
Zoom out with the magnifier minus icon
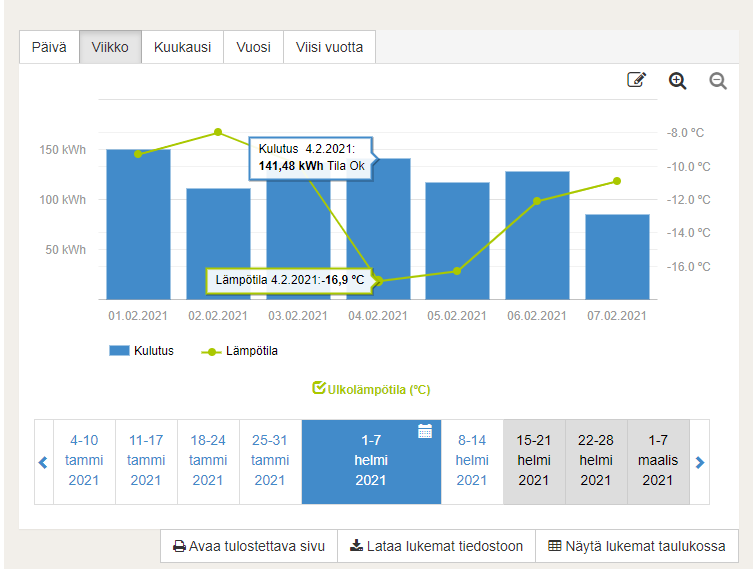tap(717, 81)
